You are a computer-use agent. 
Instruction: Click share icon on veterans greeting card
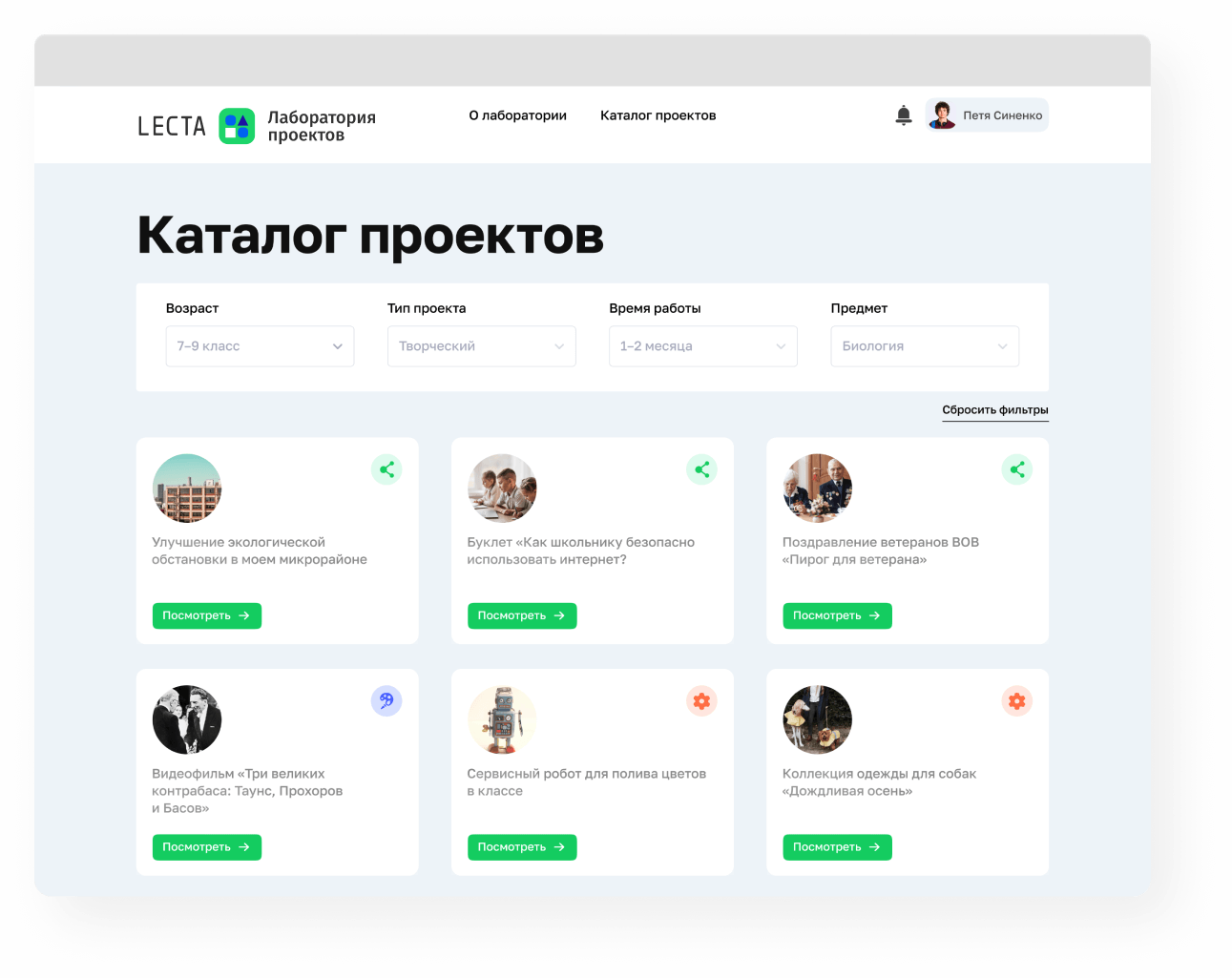click(x=1016, y=469)
